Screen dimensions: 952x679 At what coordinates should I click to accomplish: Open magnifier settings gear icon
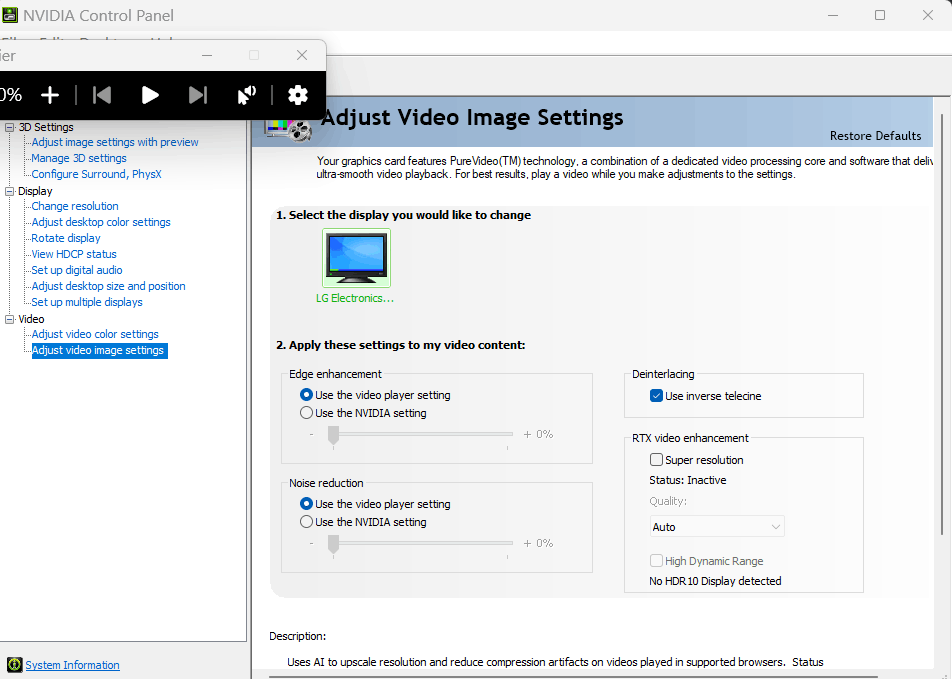[x=298, y=95]
